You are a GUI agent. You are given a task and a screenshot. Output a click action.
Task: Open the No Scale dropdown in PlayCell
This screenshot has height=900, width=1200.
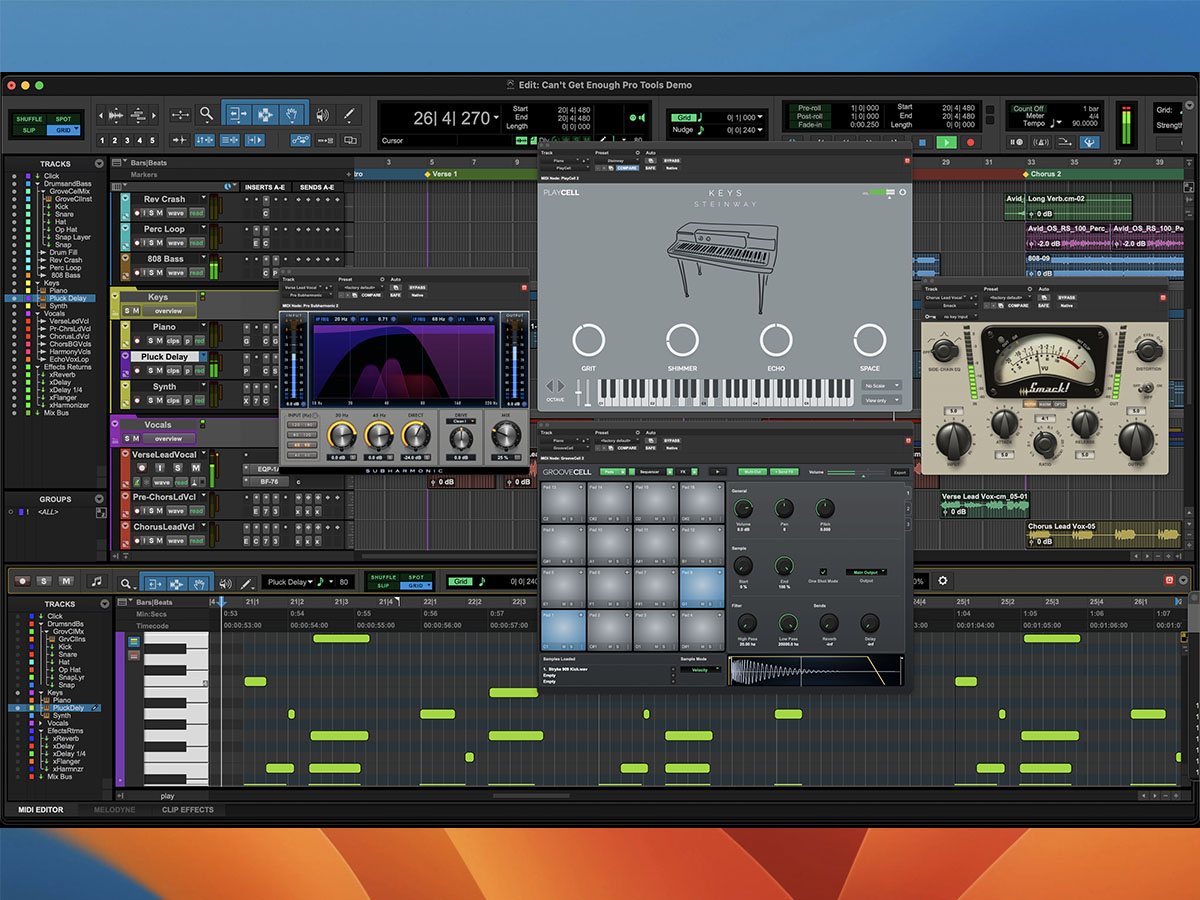click(x=883, y=385)
